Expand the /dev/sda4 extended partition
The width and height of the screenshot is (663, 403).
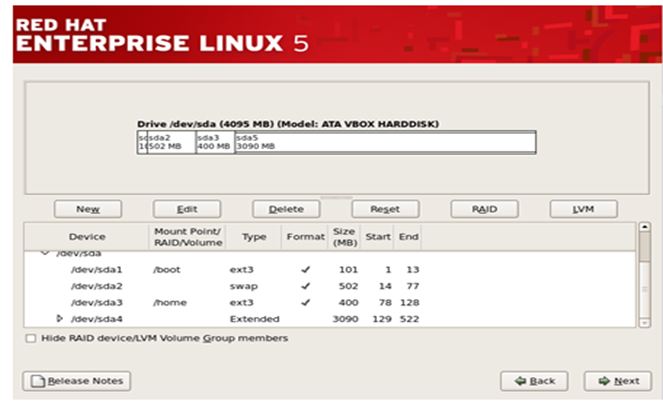tap(60, 318)
